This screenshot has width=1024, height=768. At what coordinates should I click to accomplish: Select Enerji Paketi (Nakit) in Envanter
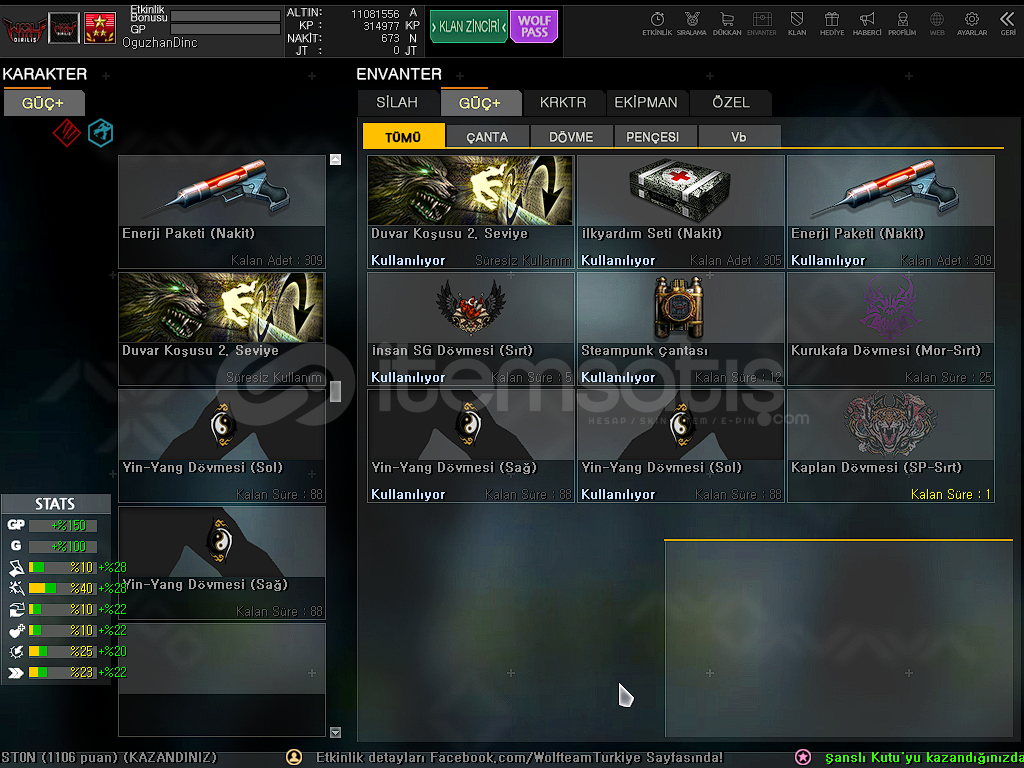pyautogui.click(x=891, y=212)
